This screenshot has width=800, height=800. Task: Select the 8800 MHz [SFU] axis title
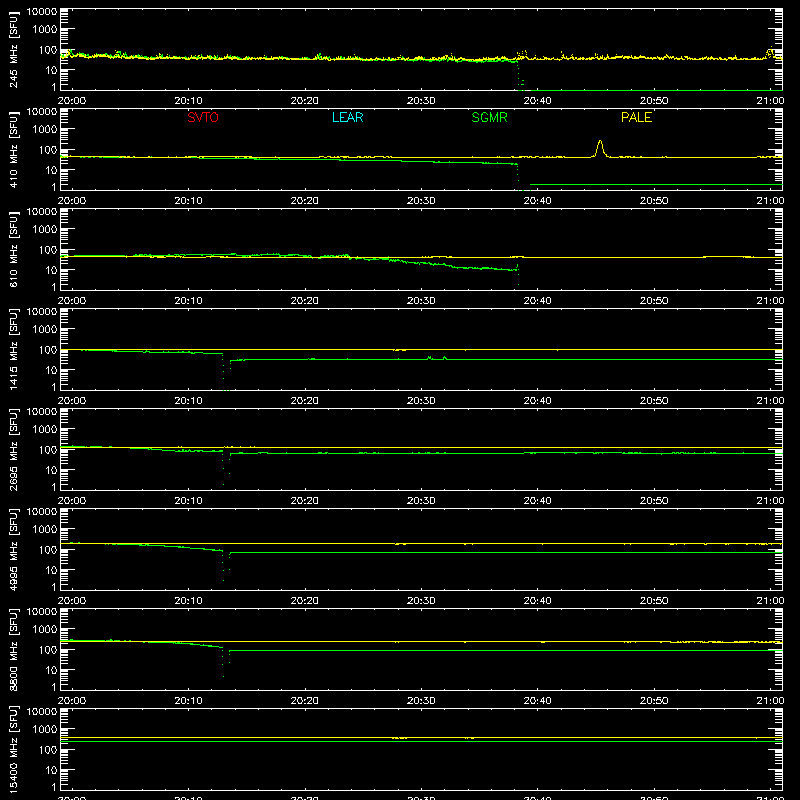tap(14, 649)
